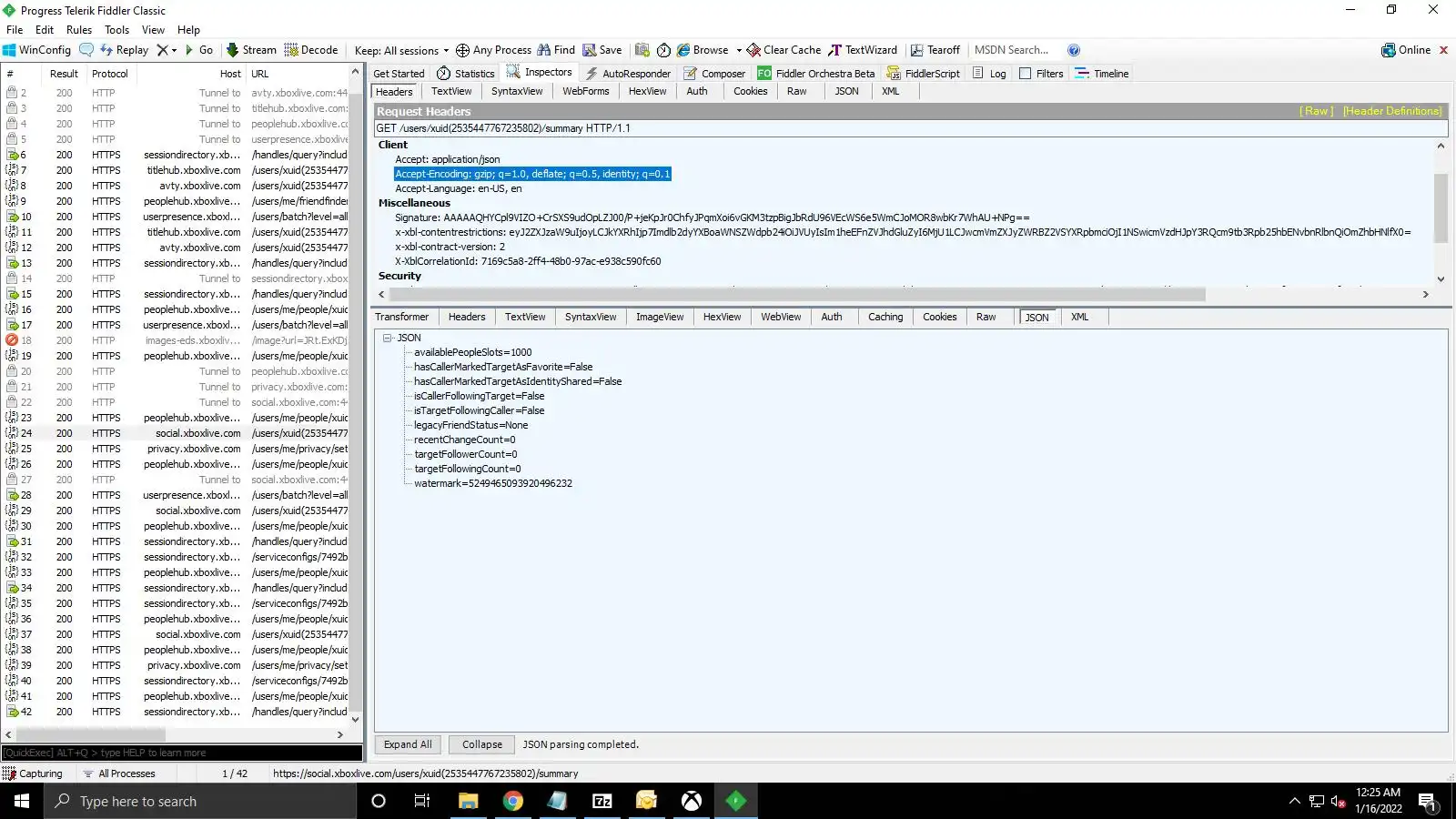1456x819 pixels.
Task: Expand the Browse dropdown arrow
Action: coord(739,50)
